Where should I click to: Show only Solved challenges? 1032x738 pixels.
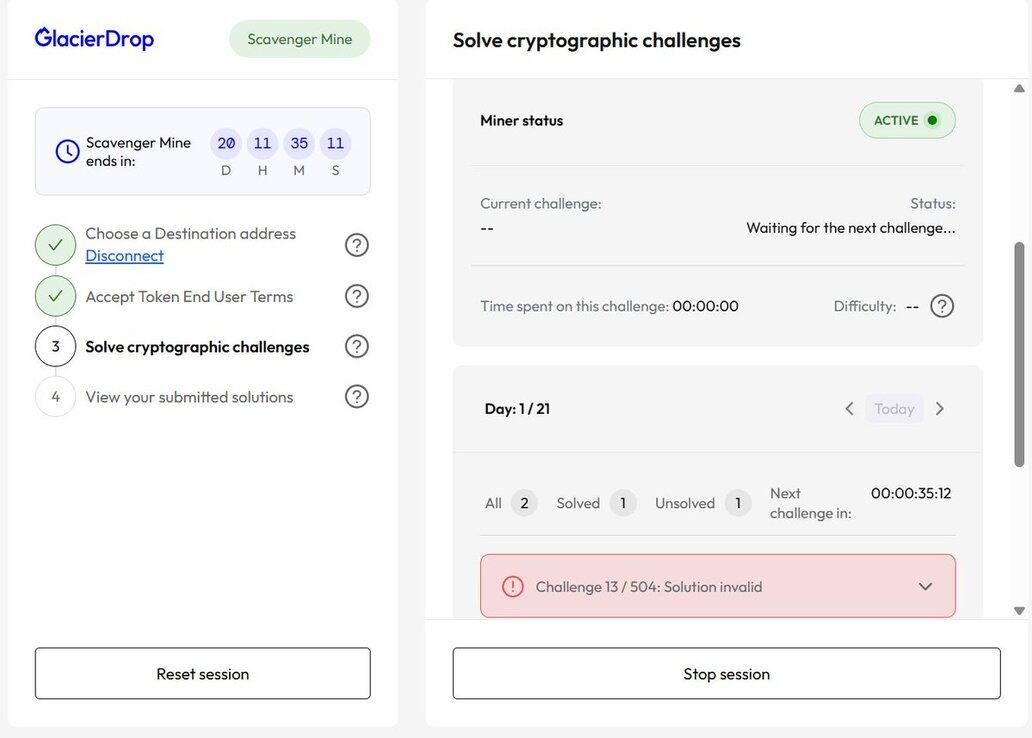(595, 503)
